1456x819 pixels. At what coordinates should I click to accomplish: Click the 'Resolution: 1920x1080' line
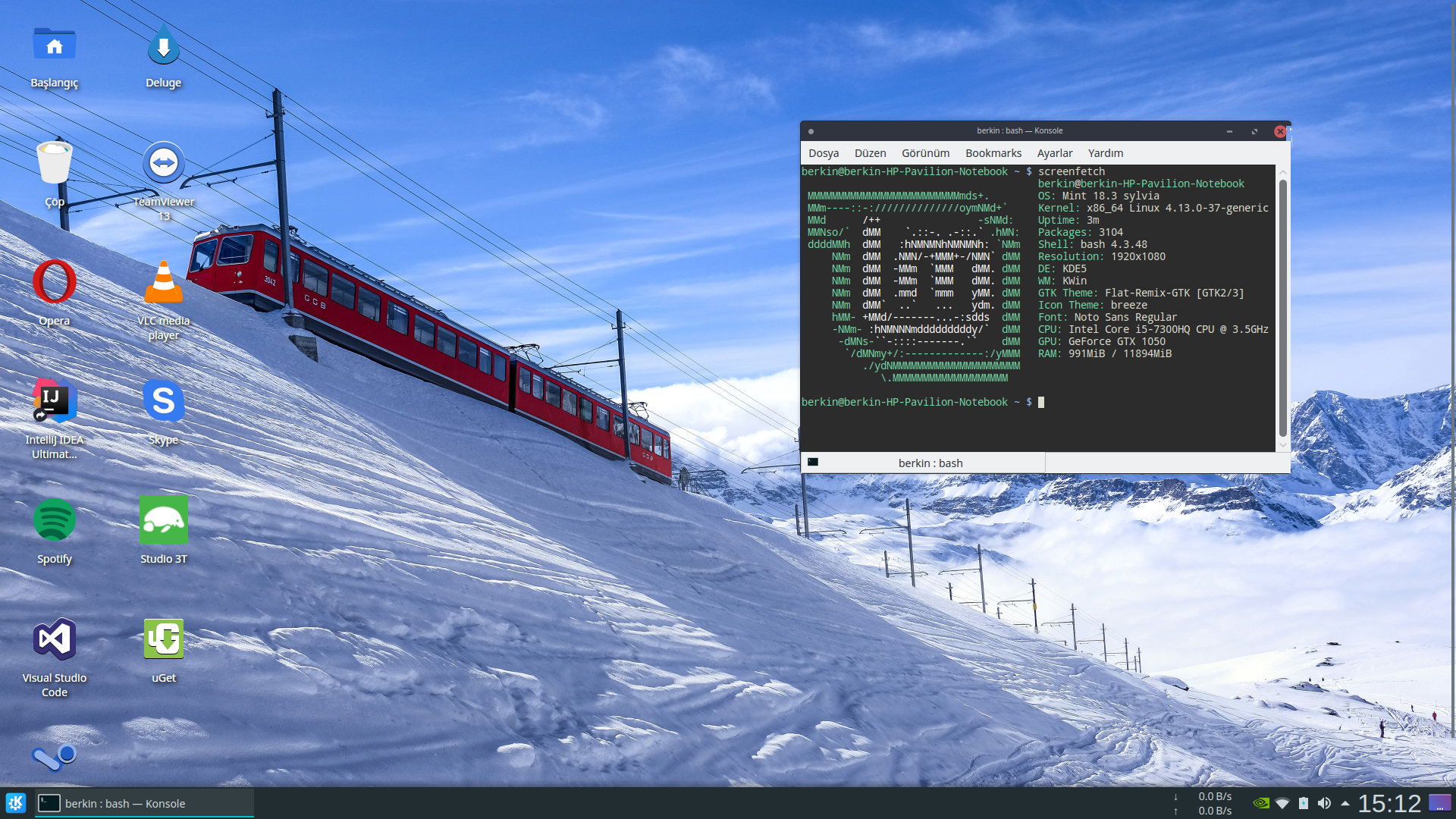click(x=1101, y=256)
